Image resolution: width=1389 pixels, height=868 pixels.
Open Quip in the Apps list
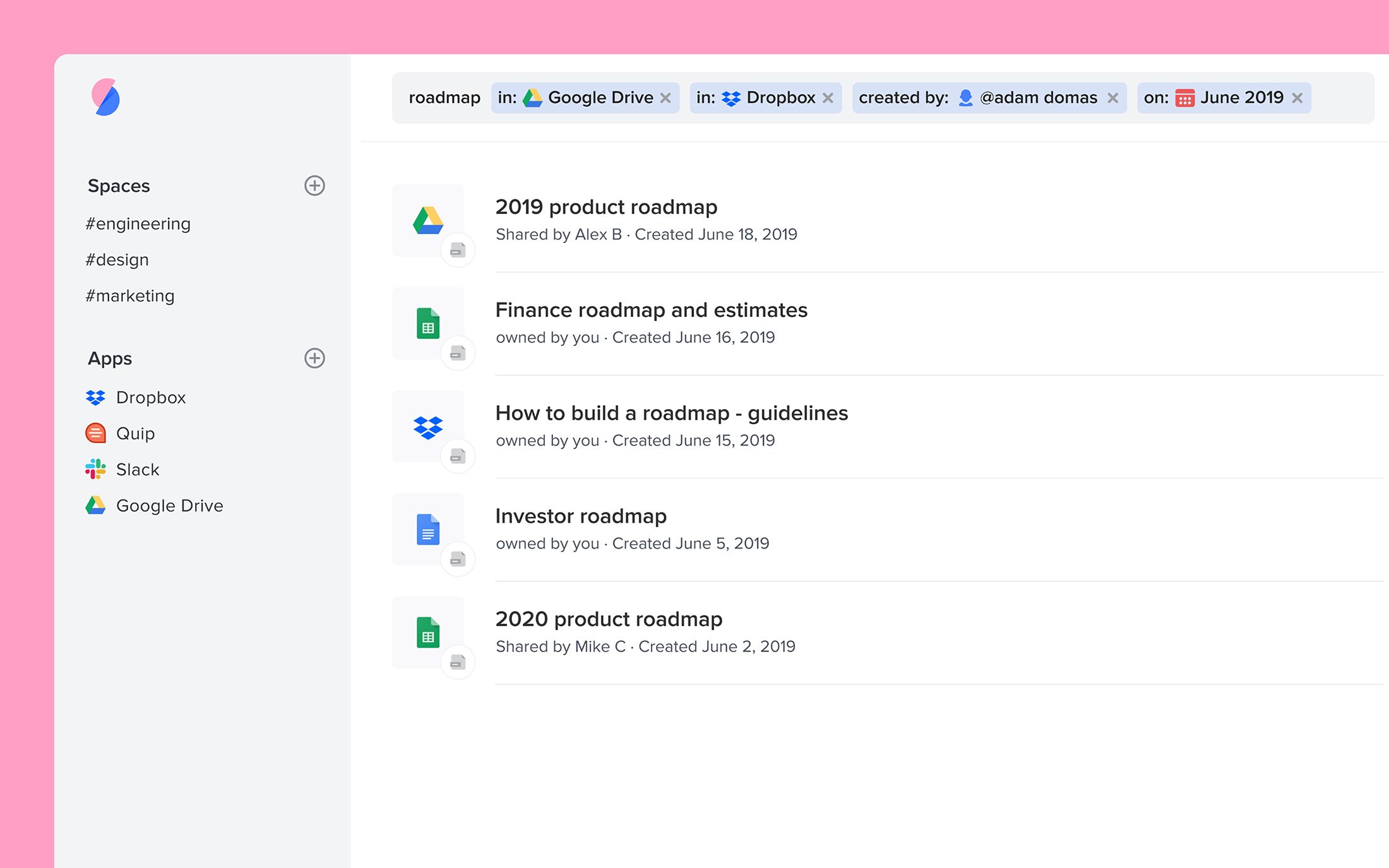(135, 433)
